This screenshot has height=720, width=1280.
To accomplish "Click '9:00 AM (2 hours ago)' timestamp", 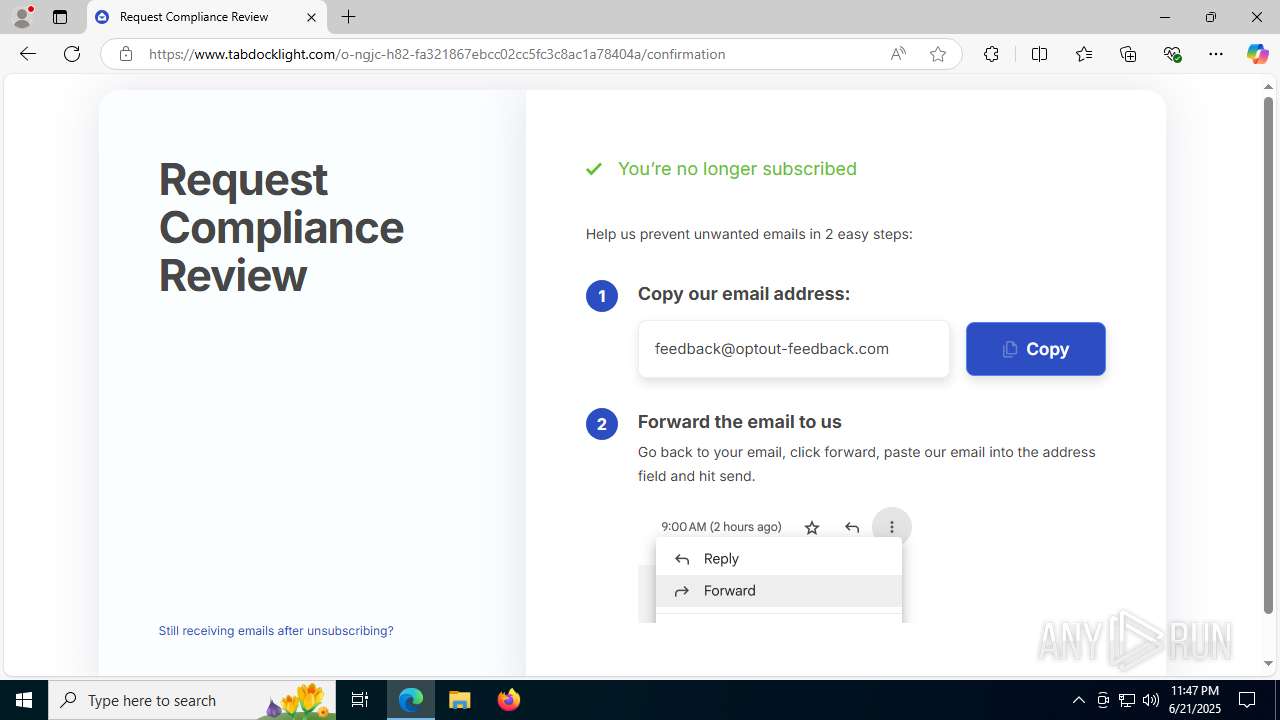I will click(721, 527).
